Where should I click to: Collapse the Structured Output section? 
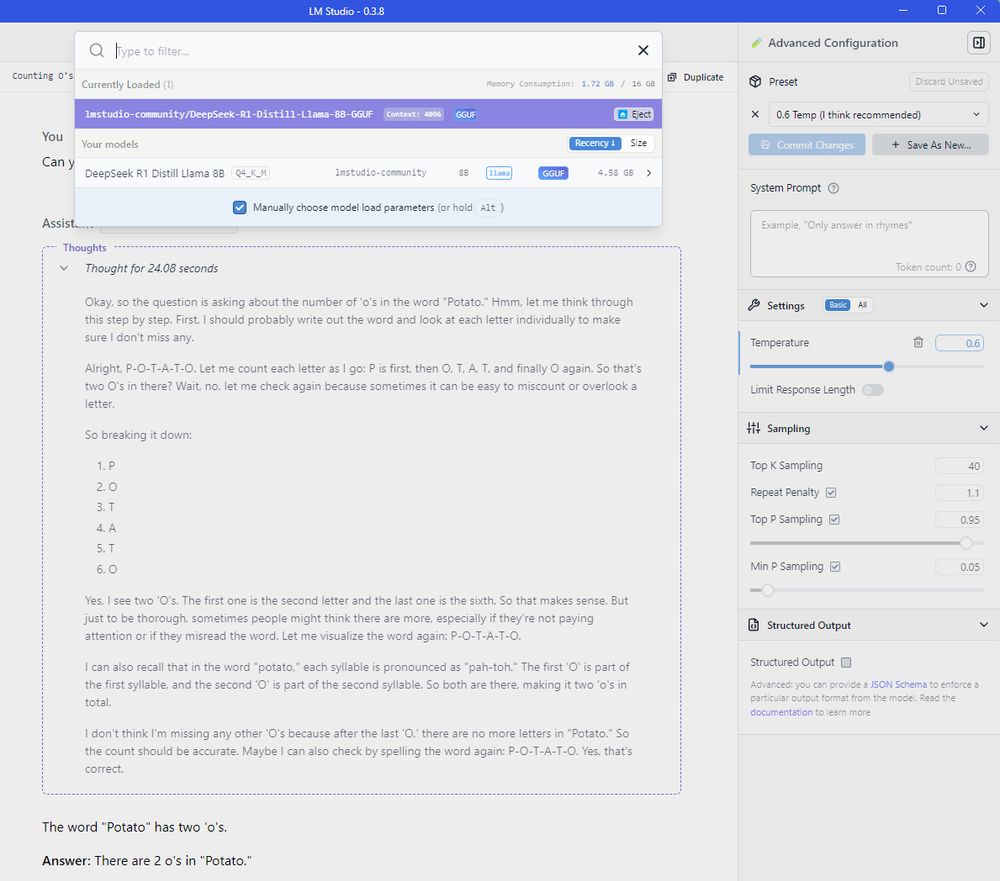983,625
